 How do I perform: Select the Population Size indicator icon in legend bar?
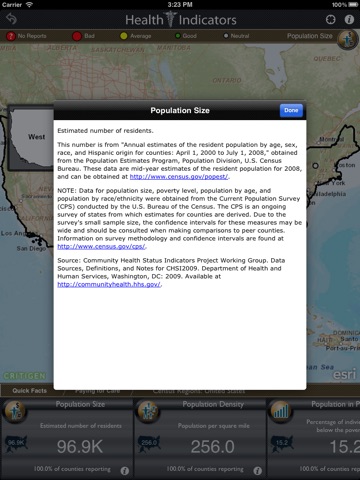tap(347, 39)
